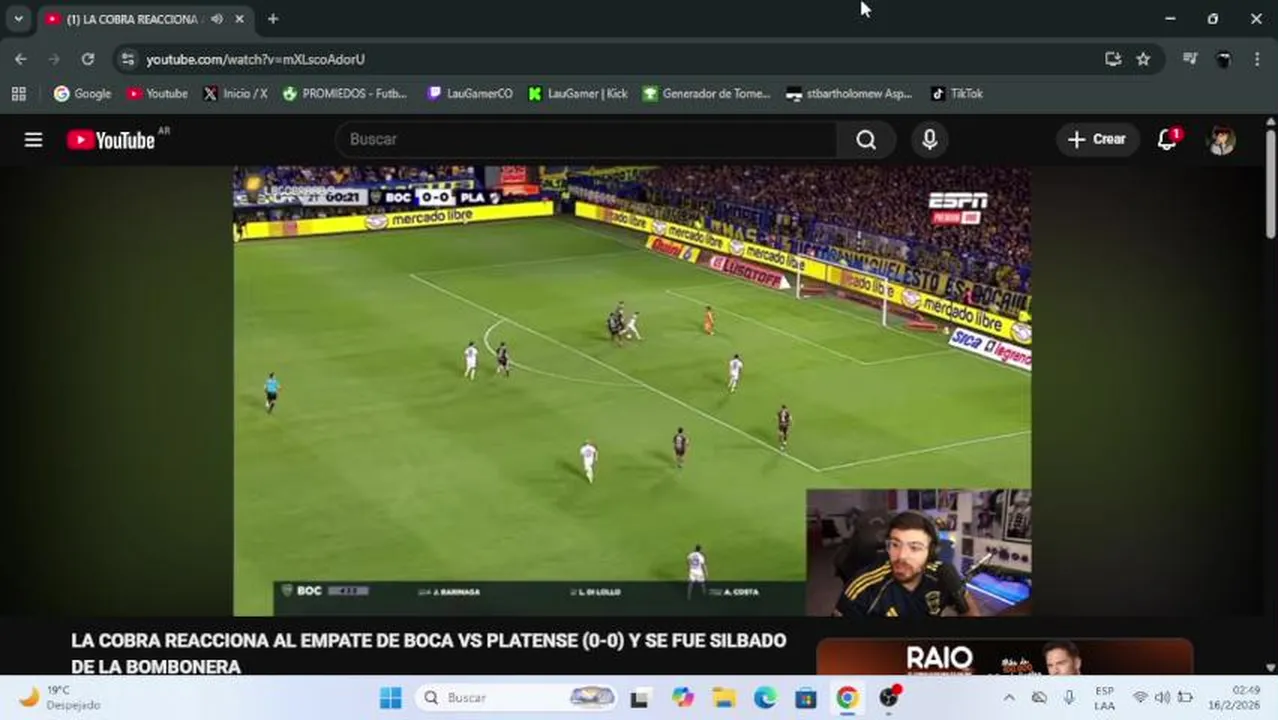Open the Chrome three-dot menu
Viewport: 1278px width, 720px height.
[x=1257, y=59]
